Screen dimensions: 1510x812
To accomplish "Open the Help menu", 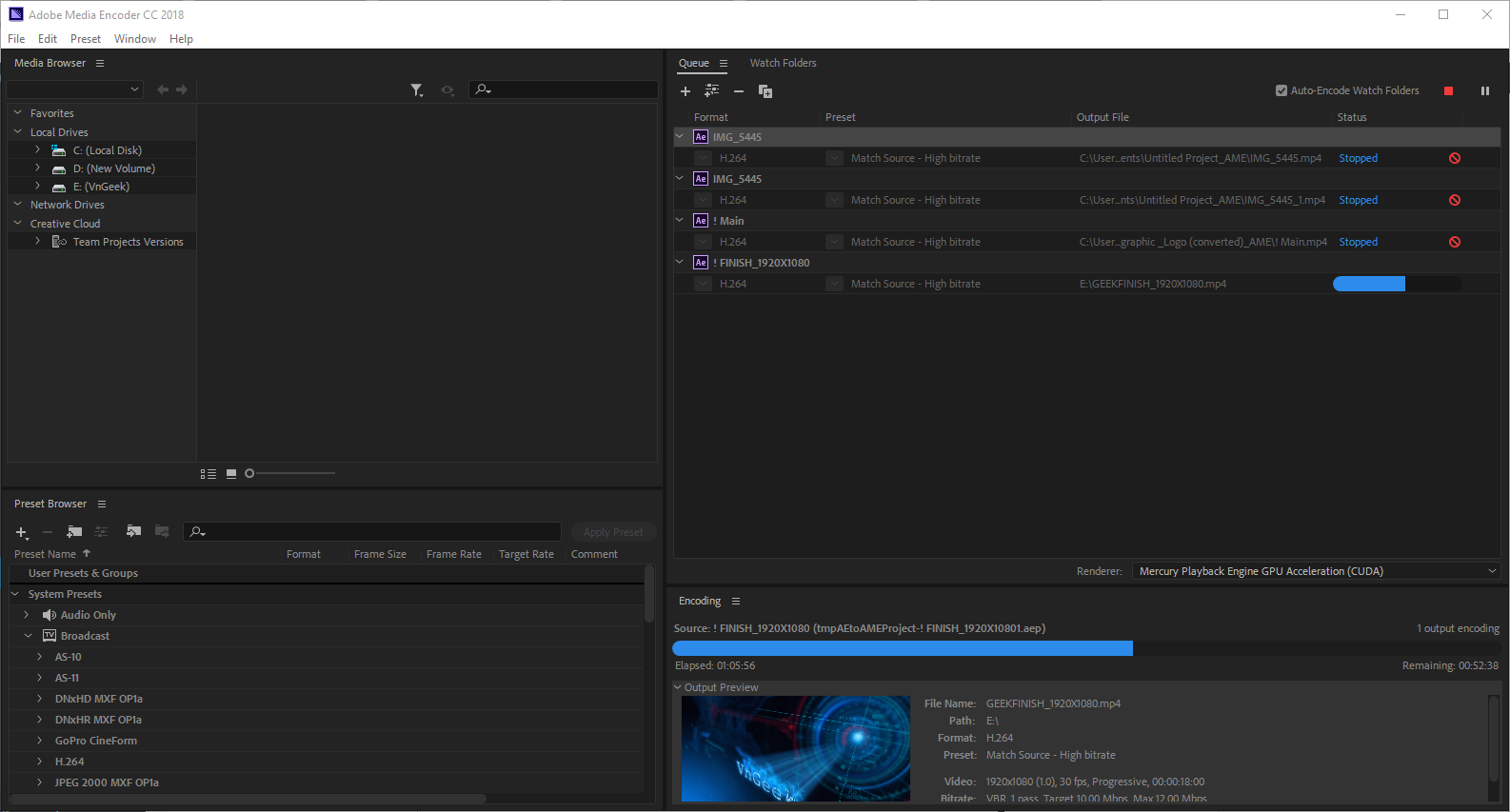I will [x=181, y=39].
